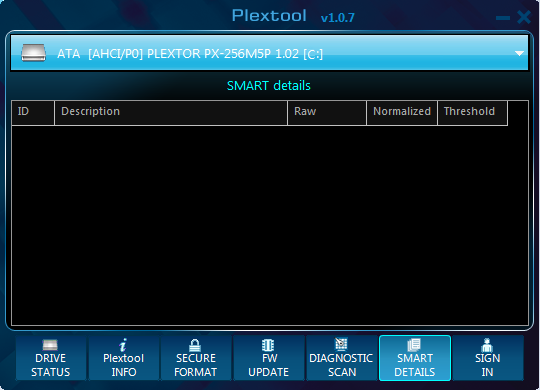Viewport: 540px width, 390px height.
Task: Click the Description column header
Action: 171,113
